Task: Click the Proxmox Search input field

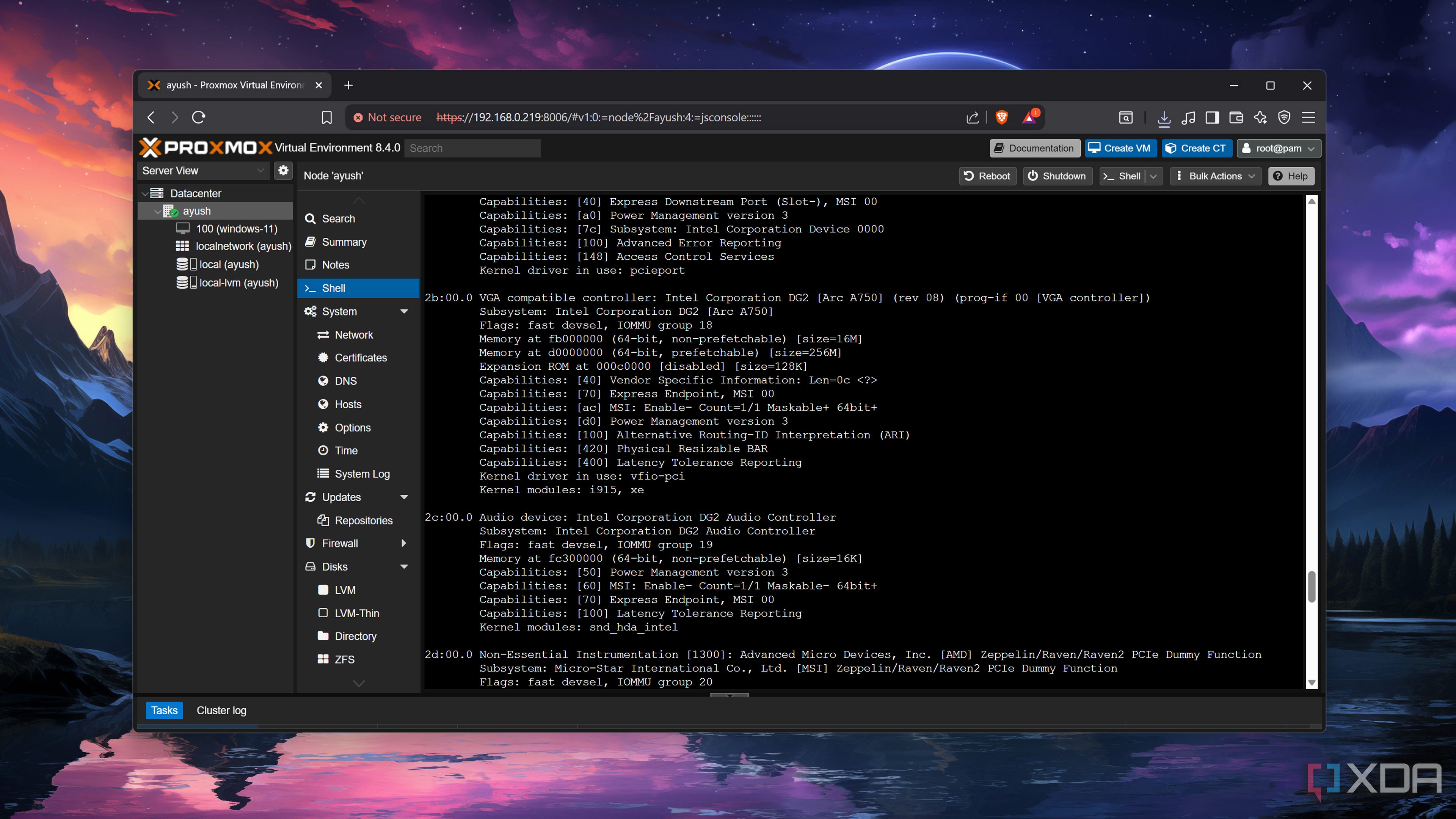Action: pos(472,148)
